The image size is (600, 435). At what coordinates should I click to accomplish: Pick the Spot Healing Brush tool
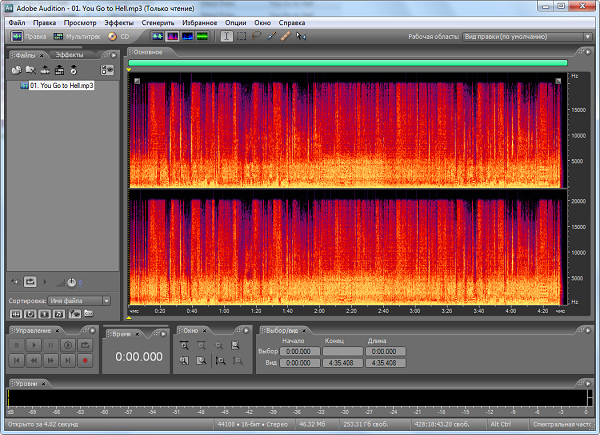(x=286, y=36)
